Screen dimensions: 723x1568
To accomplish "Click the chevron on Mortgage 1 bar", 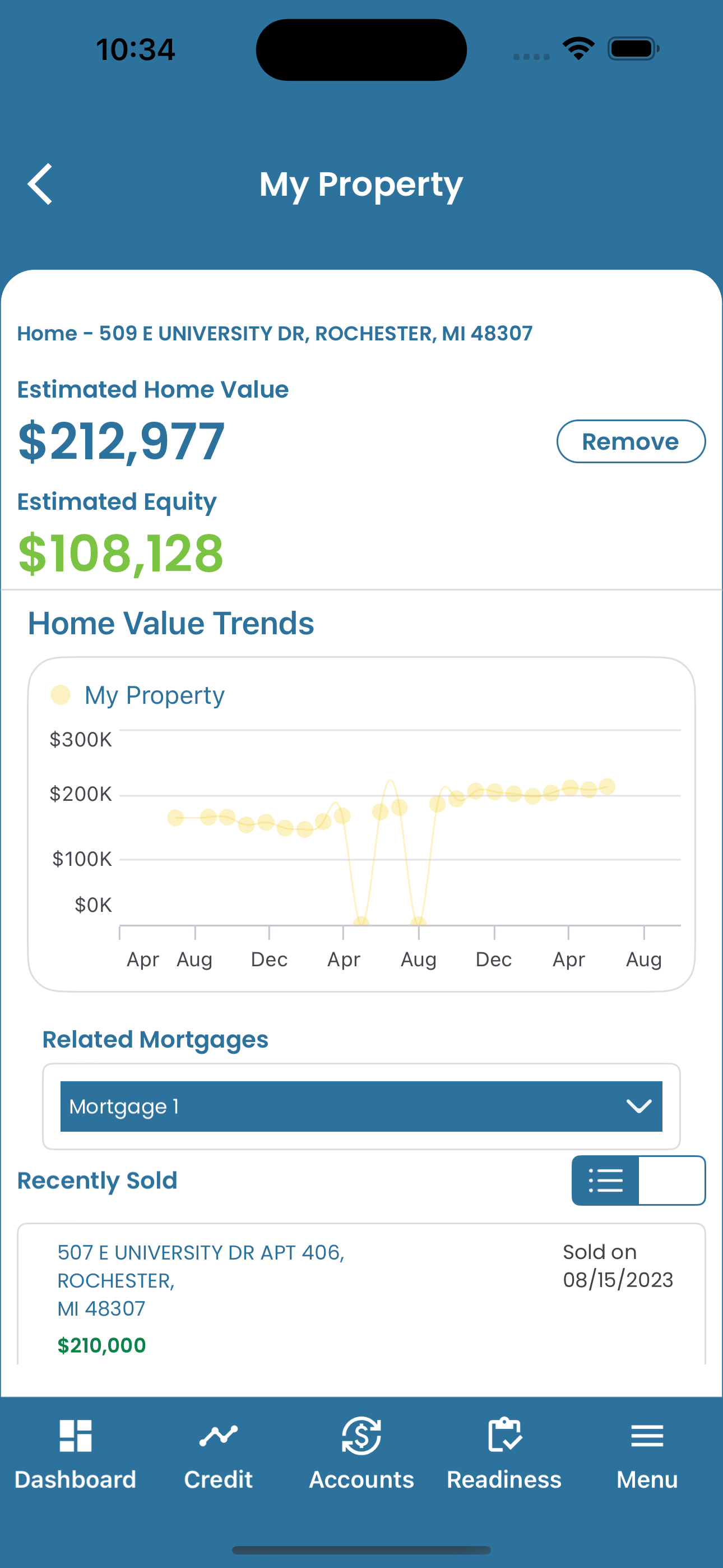I will pos(639,1106).
